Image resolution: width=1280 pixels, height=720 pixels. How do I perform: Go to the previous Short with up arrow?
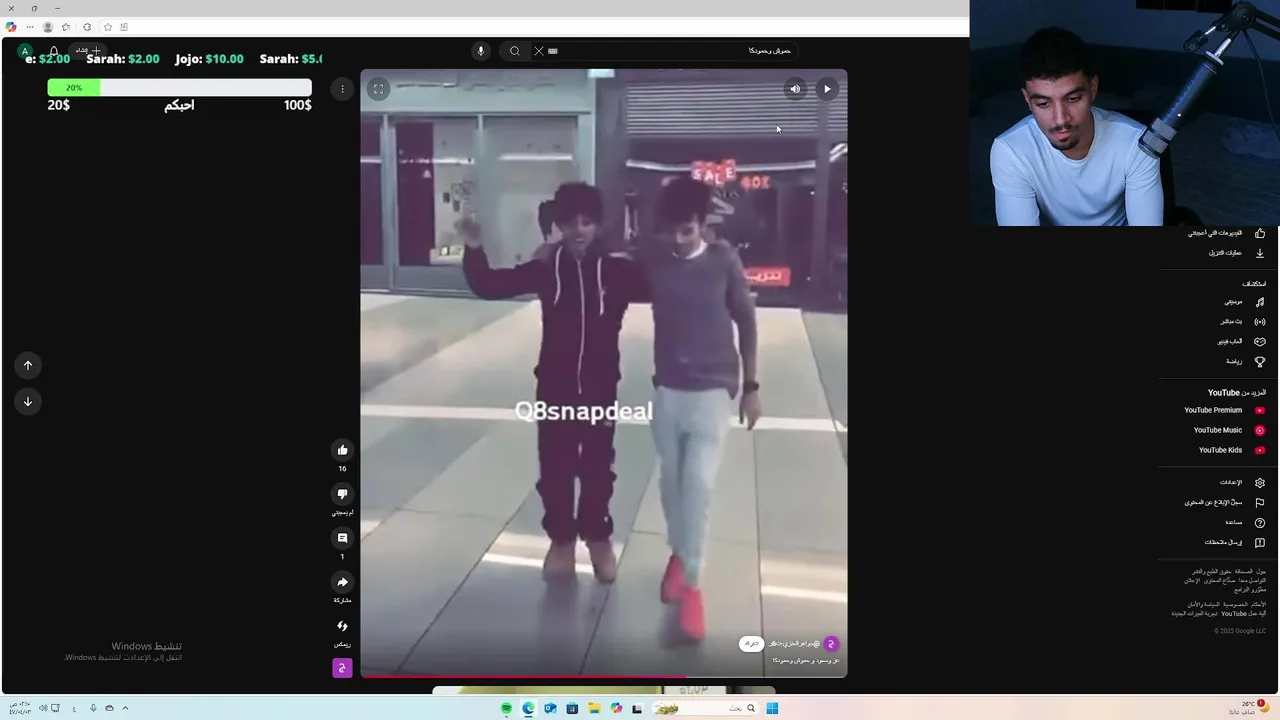pyautogui.click(x=28, y=365)
